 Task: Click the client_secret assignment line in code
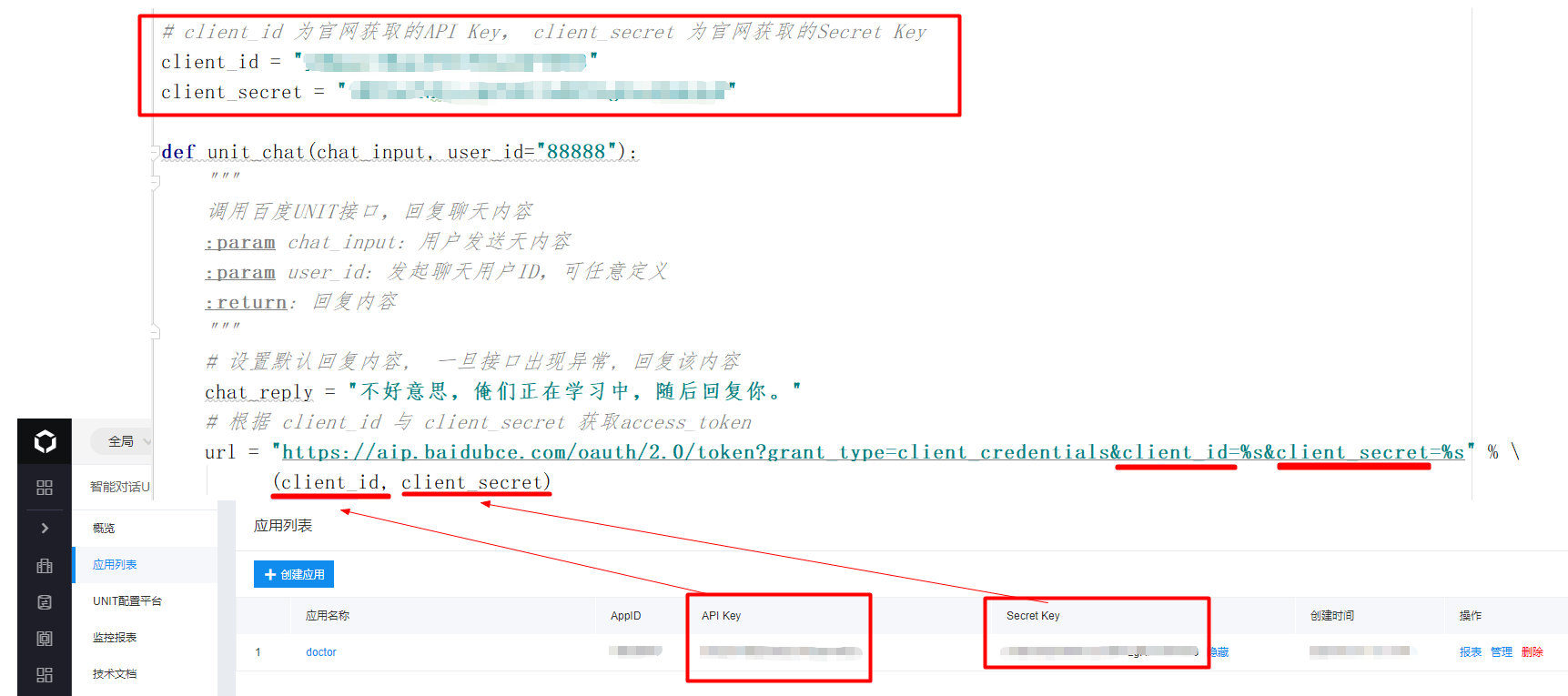click(448, 92)
